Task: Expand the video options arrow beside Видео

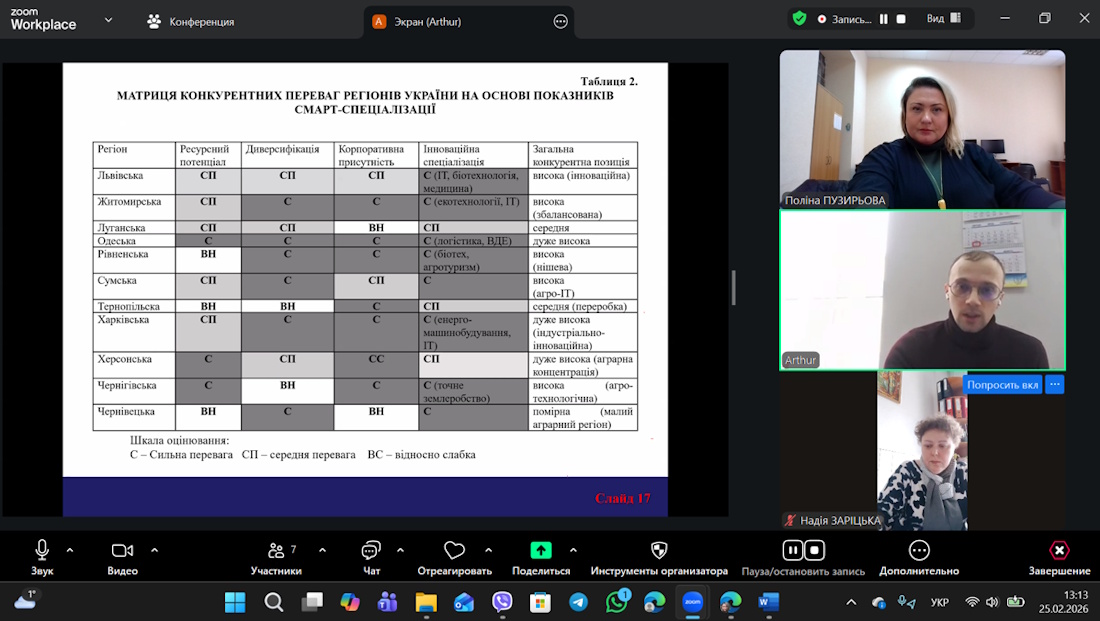Action: (154, 550)
